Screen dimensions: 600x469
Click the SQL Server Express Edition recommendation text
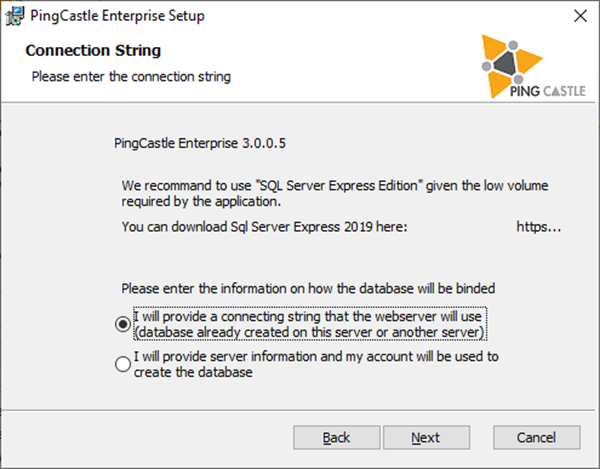pos(335,193)
